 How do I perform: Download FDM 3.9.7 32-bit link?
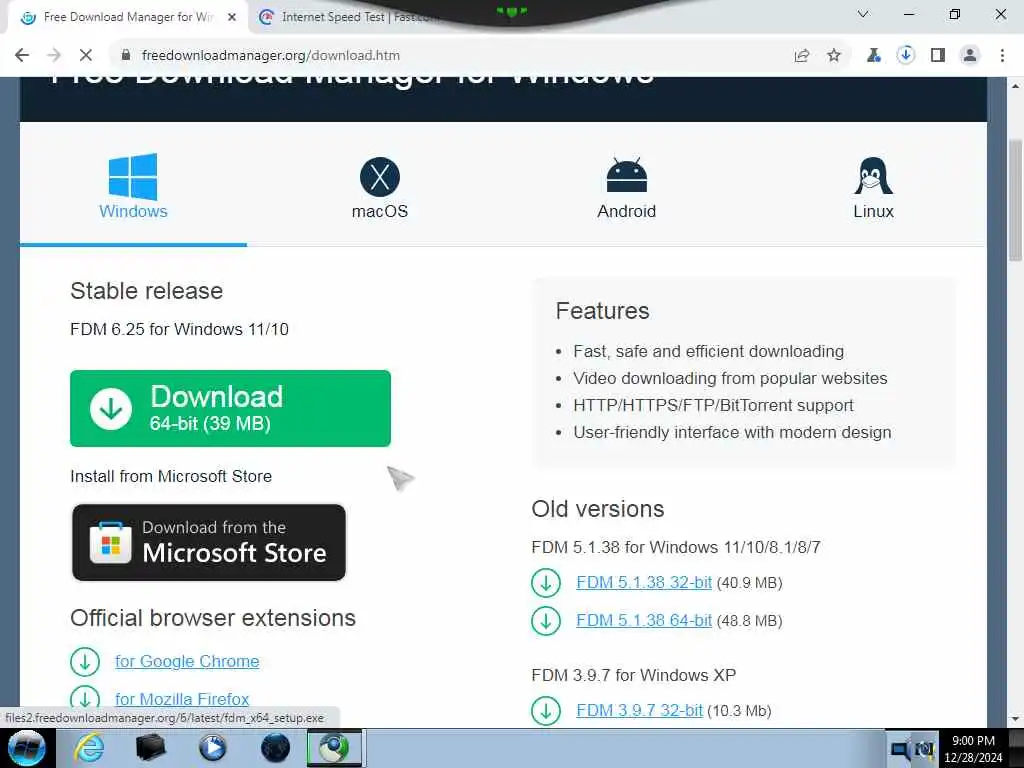point(639,711)
